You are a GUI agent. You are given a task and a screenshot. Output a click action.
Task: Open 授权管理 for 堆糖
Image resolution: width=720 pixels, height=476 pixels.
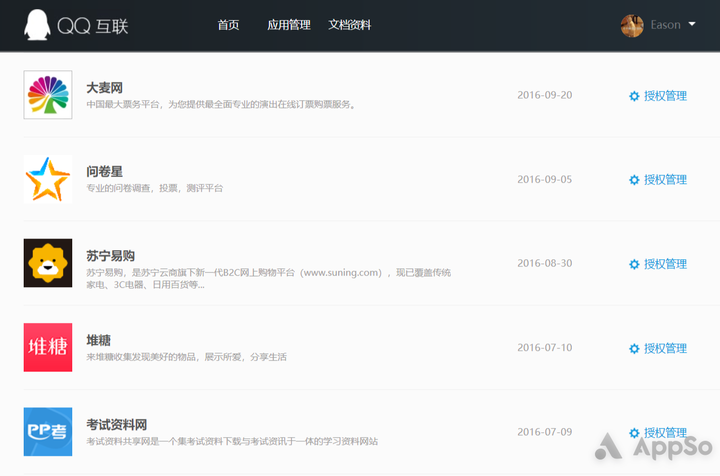(x=658, y=348)
